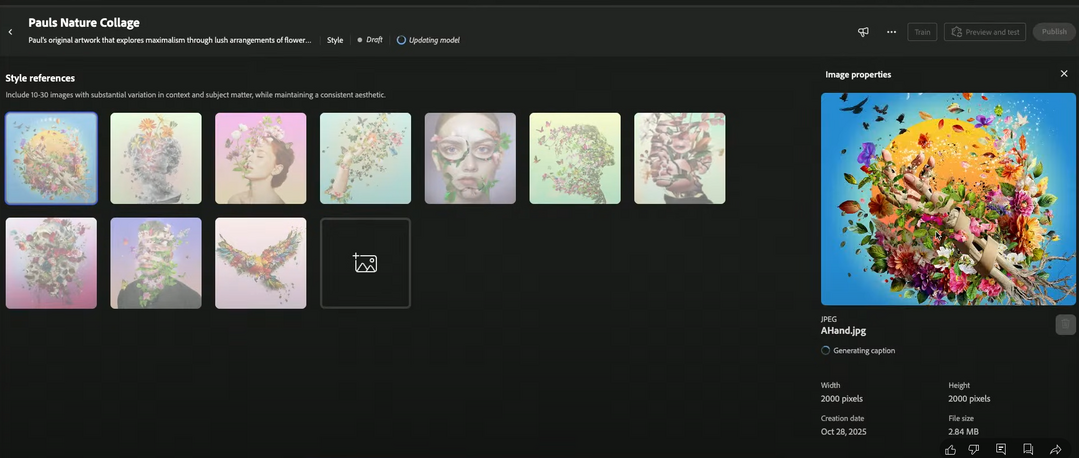Click the Publish button
1079x458 pixels.
(x=1054, y=32)
